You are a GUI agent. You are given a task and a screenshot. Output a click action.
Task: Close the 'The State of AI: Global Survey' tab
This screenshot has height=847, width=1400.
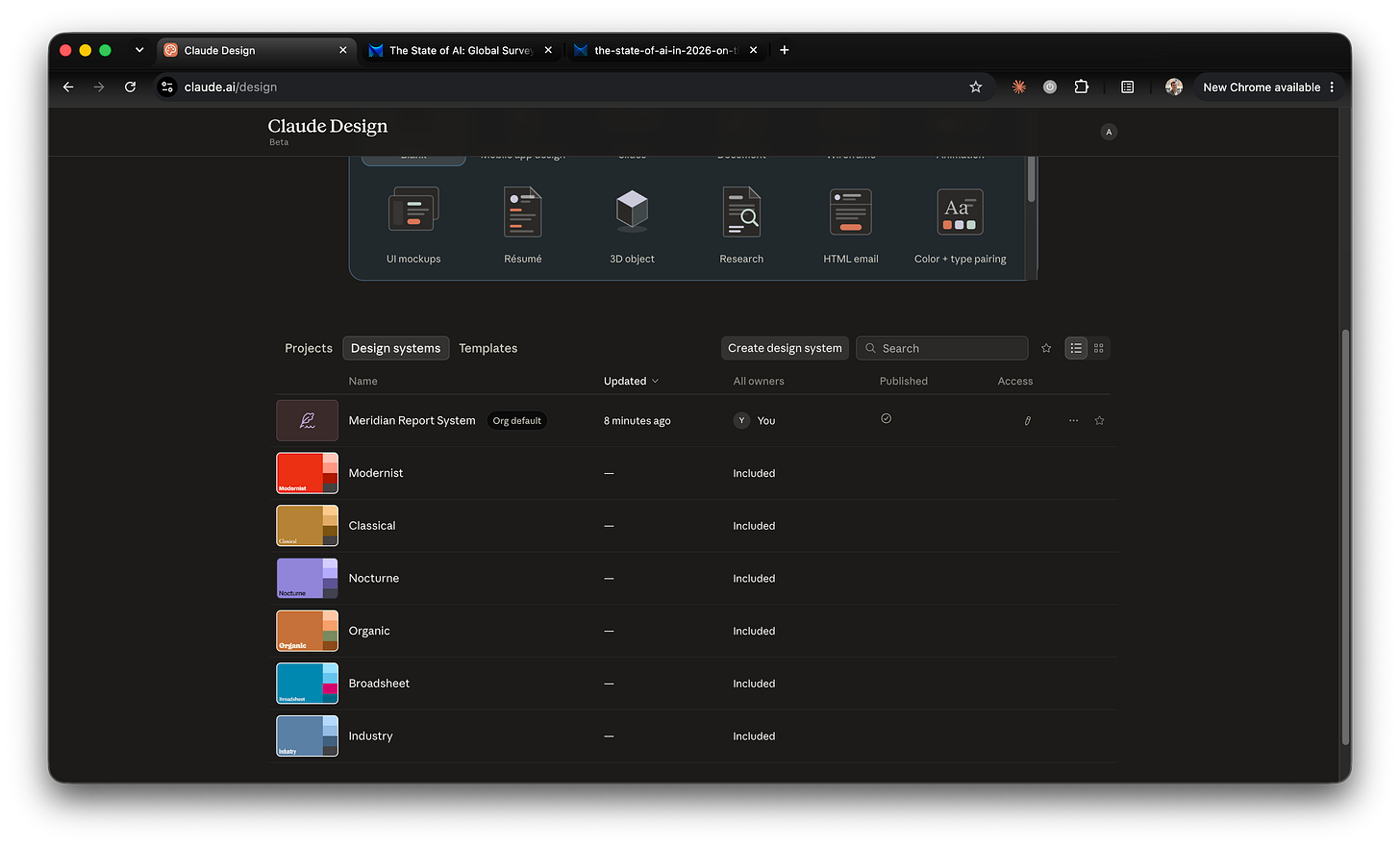[x=548, y=50]
